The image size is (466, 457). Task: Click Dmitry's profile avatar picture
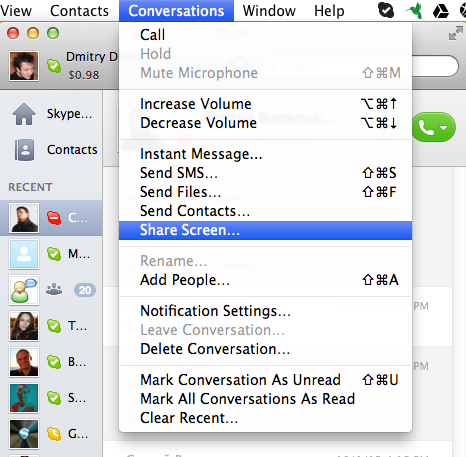24,66
